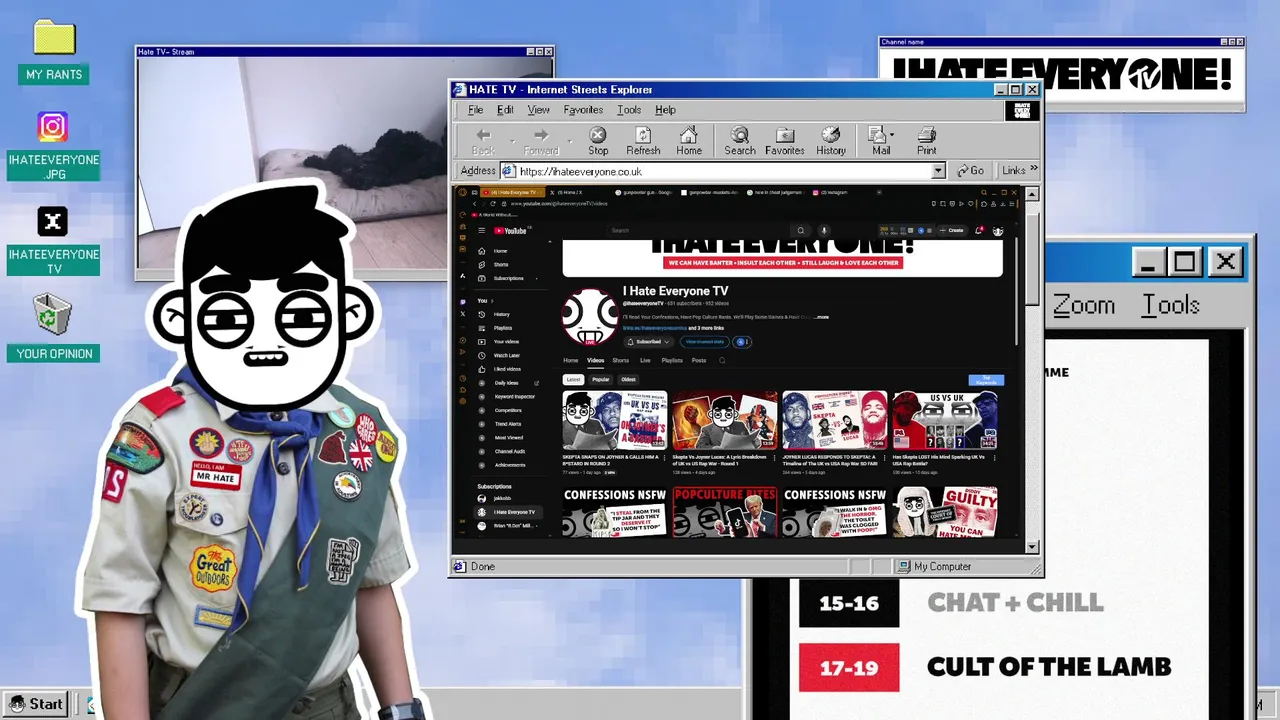
Task: Open the YouTube hamburger menu icon
Action: pyautogui.click(x=481, y=231)
